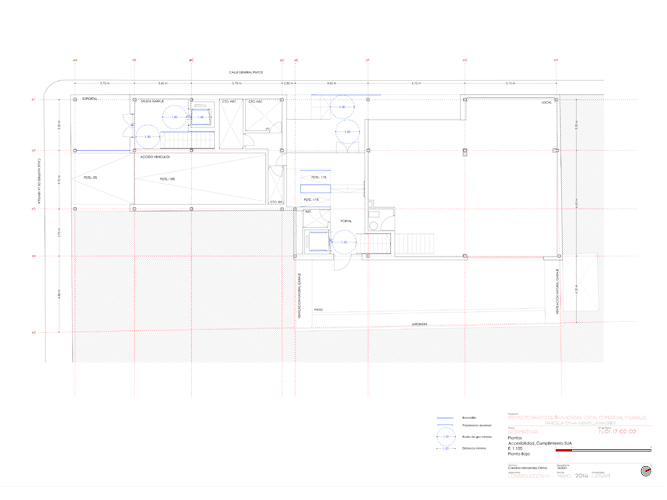
Task: Click the north arrow compass symbol
Action: point(644,472)
